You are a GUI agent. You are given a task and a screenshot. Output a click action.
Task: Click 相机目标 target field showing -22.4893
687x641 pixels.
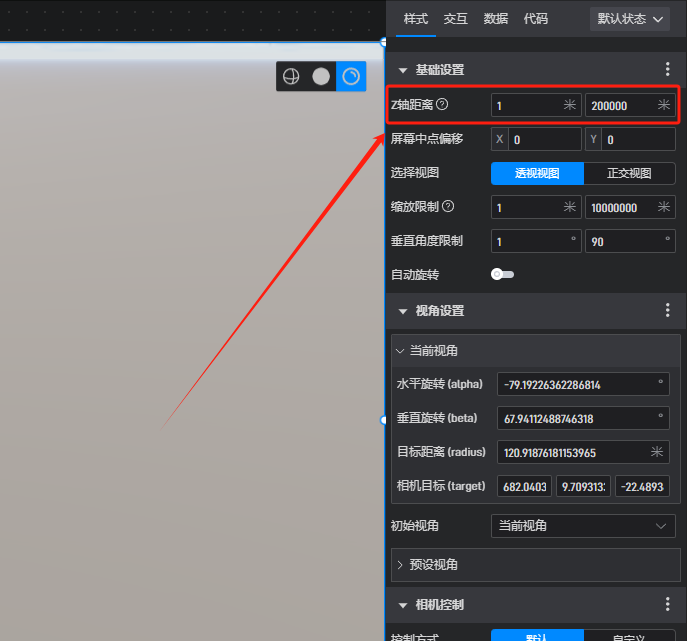tap(642, 486)
